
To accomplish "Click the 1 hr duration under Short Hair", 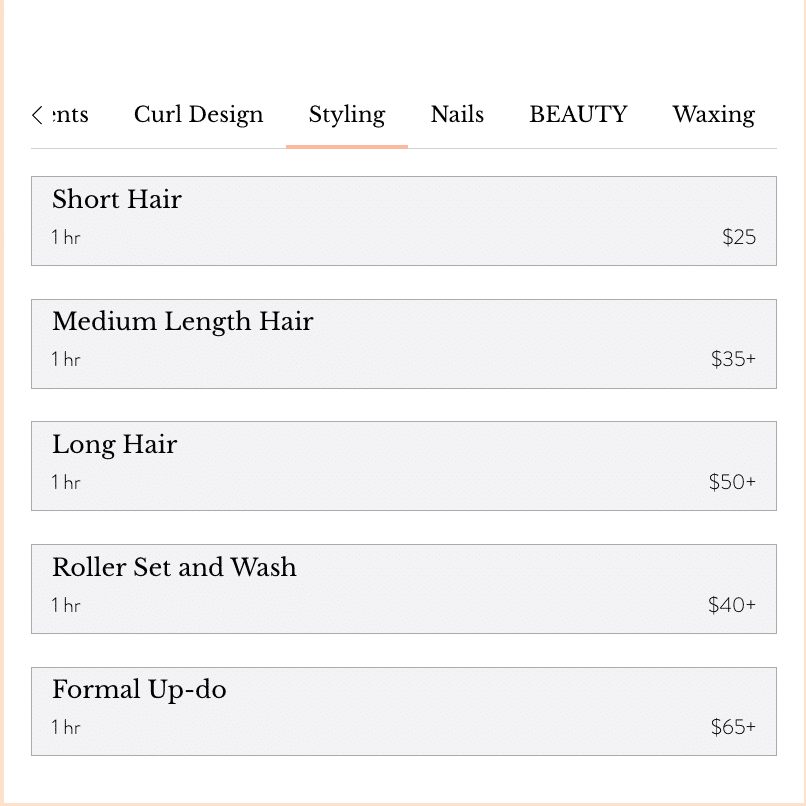I will pos(66,237).
